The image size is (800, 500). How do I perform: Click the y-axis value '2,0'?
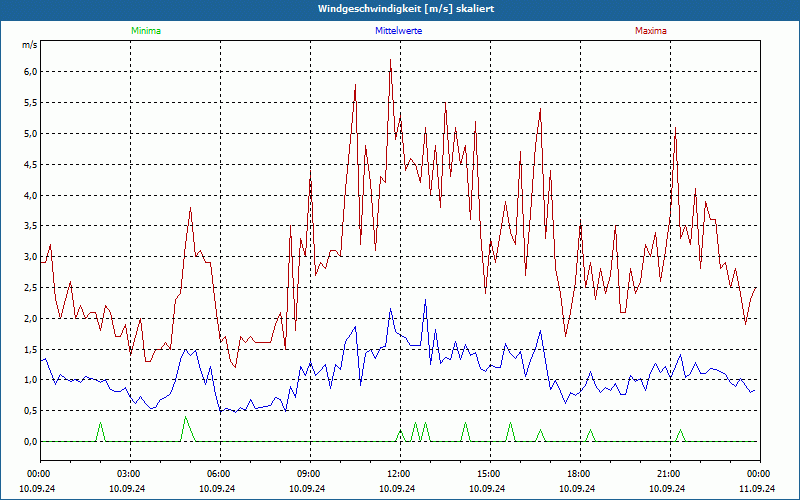click(x=31, y=318)
